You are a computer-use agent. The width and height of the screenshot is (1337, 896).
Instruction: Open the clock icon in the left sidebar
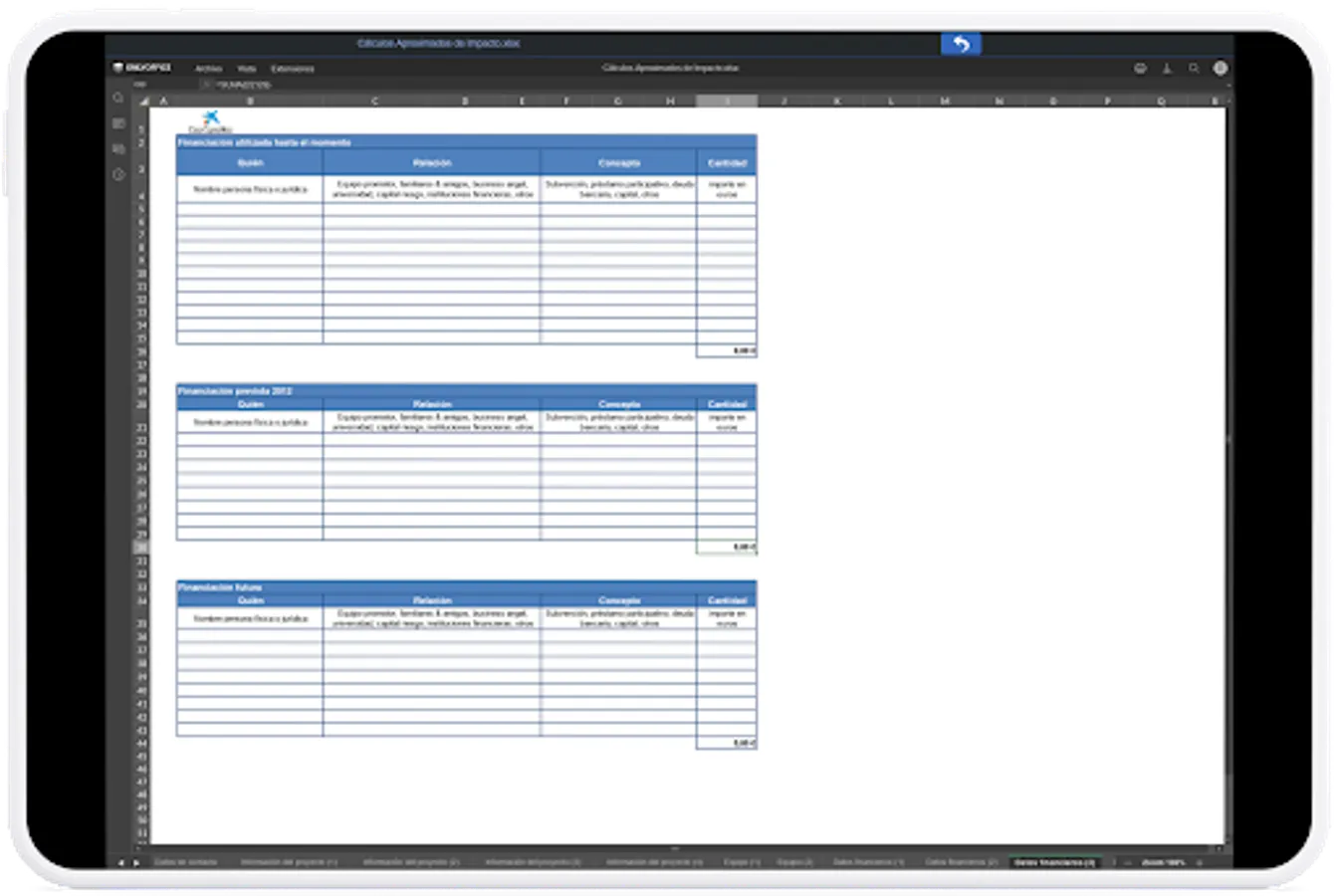118,174
